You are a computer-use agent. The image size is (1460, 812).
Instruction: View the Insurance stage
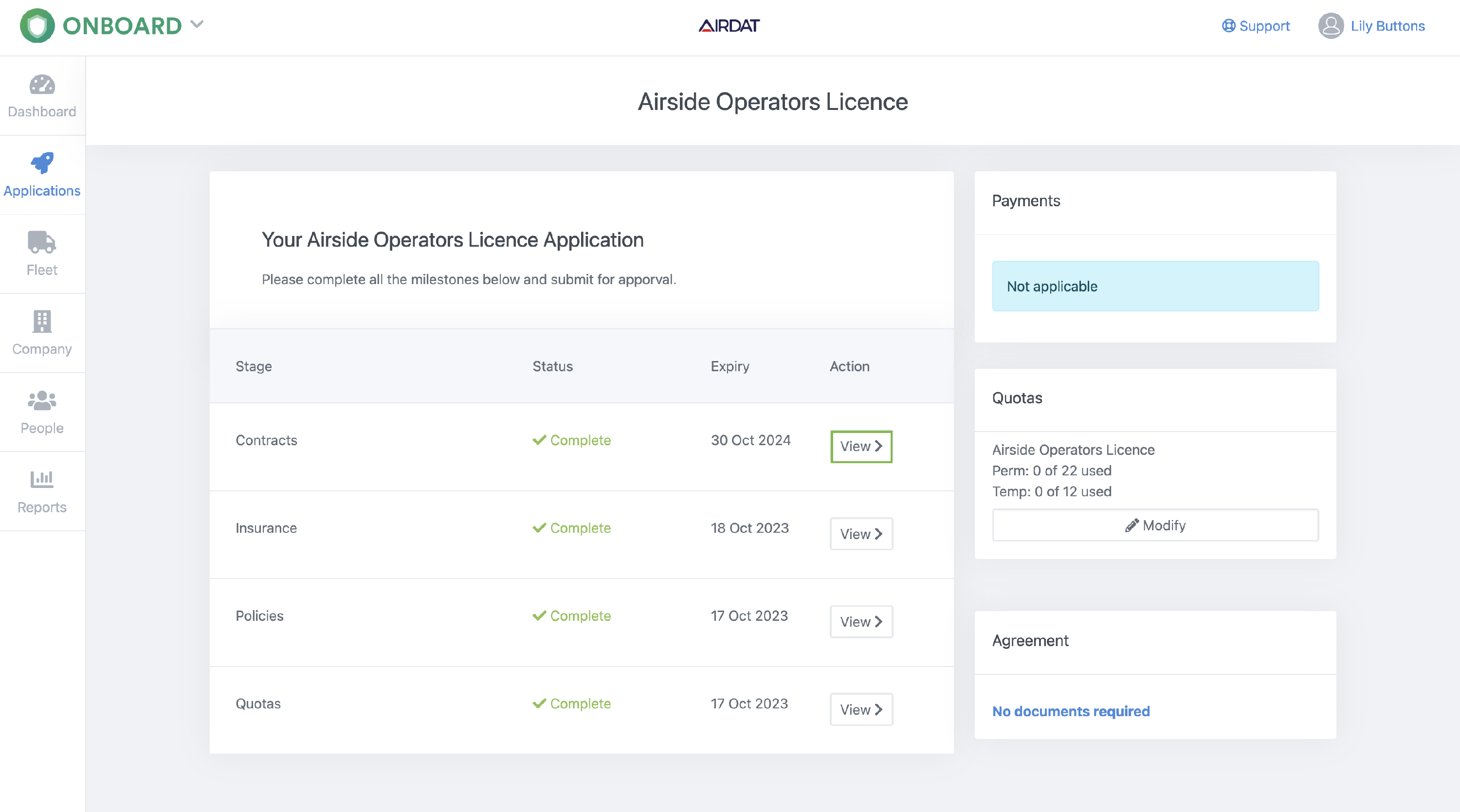[861, 534]
